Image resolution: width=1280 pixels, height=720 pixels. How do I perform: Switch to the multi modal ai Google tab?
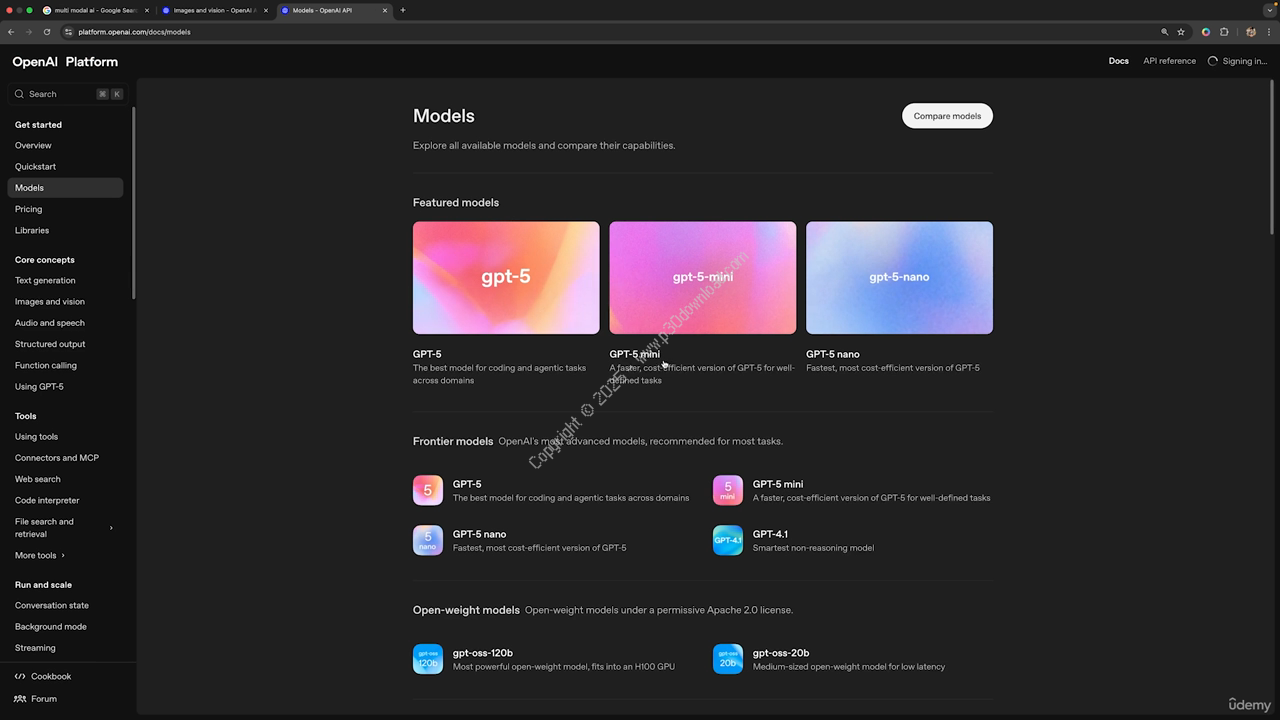96,10
